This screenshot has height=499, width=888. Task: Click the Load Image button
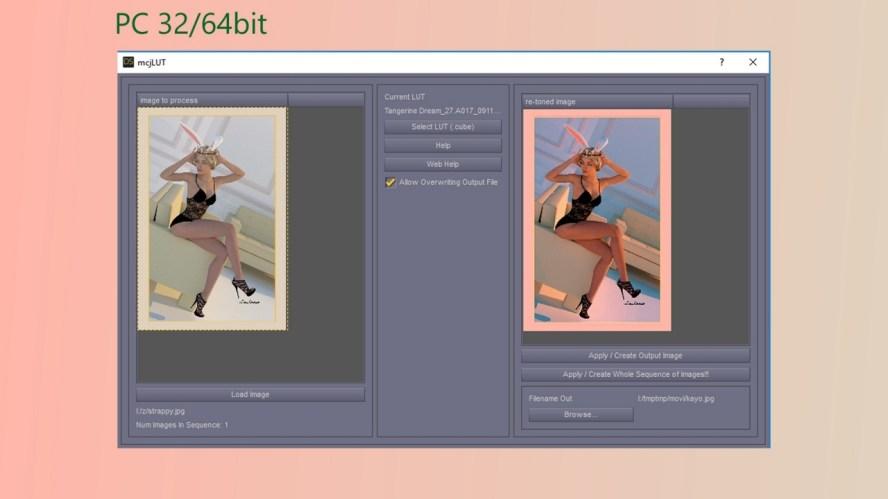250,394
